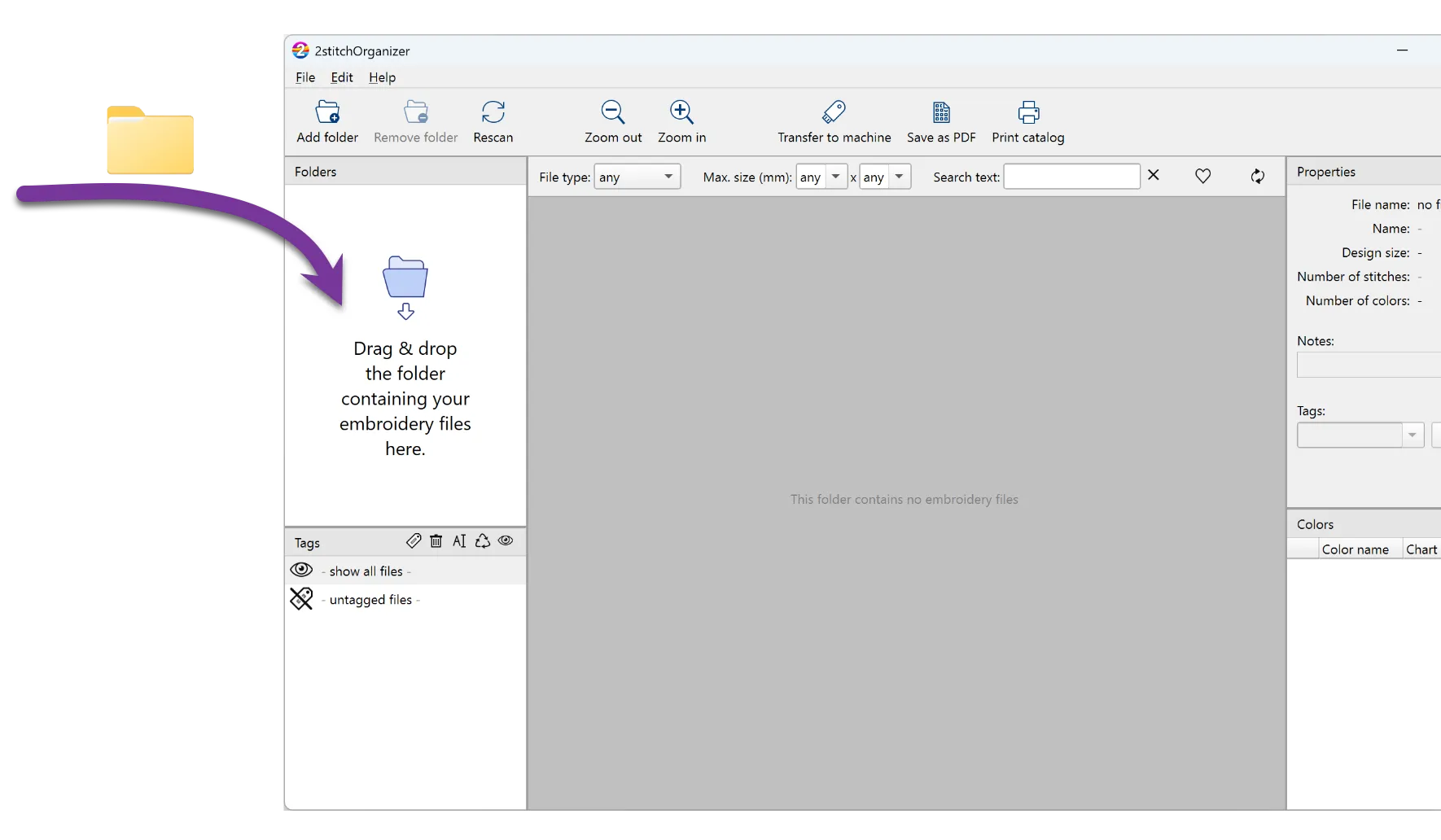Click the Add folder toolbar icon
This screenshot has height=840, width=1441.
(x=327, y=112)
